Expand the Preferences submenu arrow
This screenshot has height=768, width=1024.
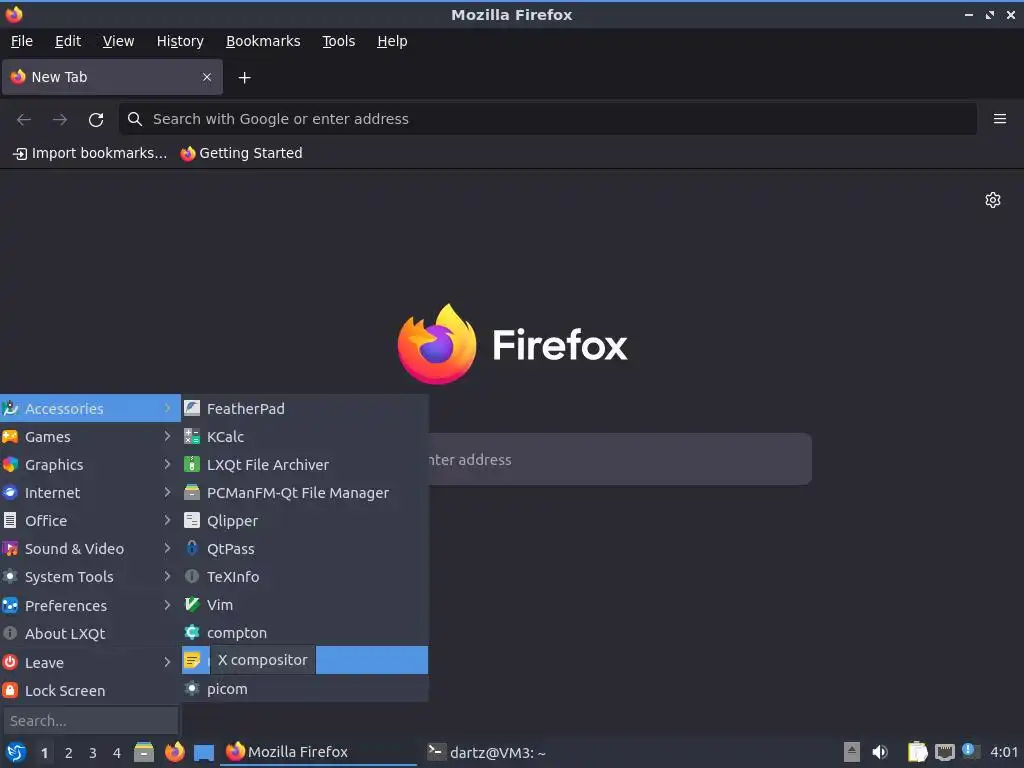[x=167, y=606]
